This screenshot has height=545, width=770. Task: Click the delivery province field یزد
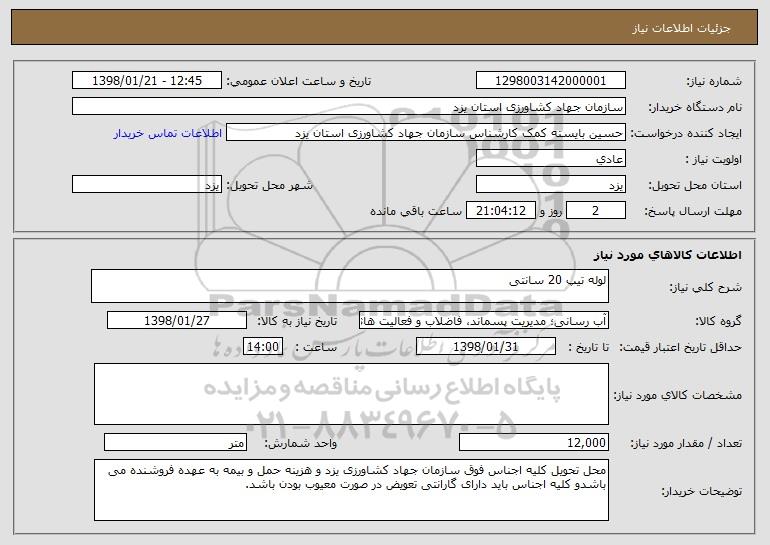550,185
